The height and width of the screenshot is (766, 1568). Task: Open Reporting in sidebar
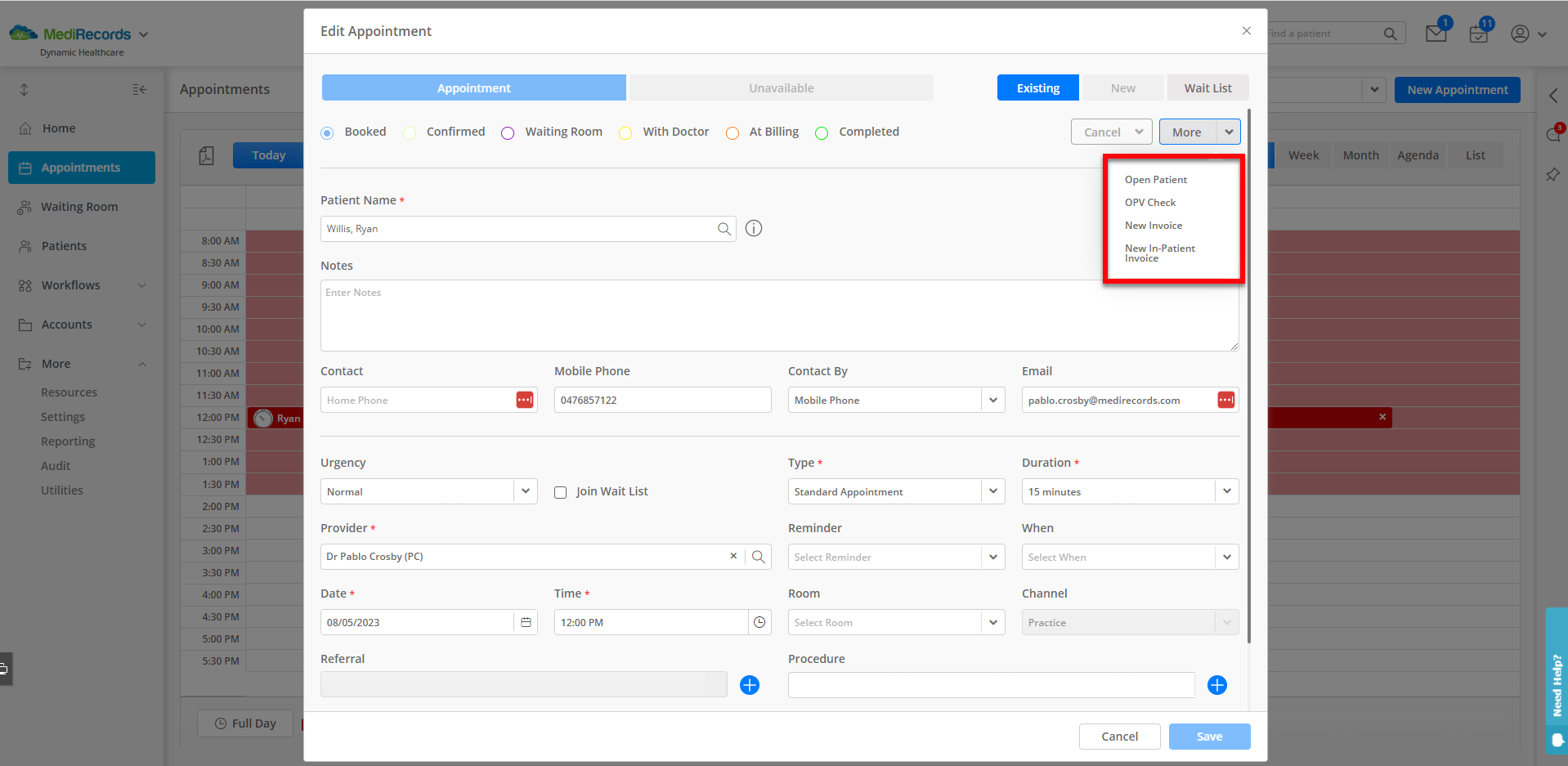(68, 441)
